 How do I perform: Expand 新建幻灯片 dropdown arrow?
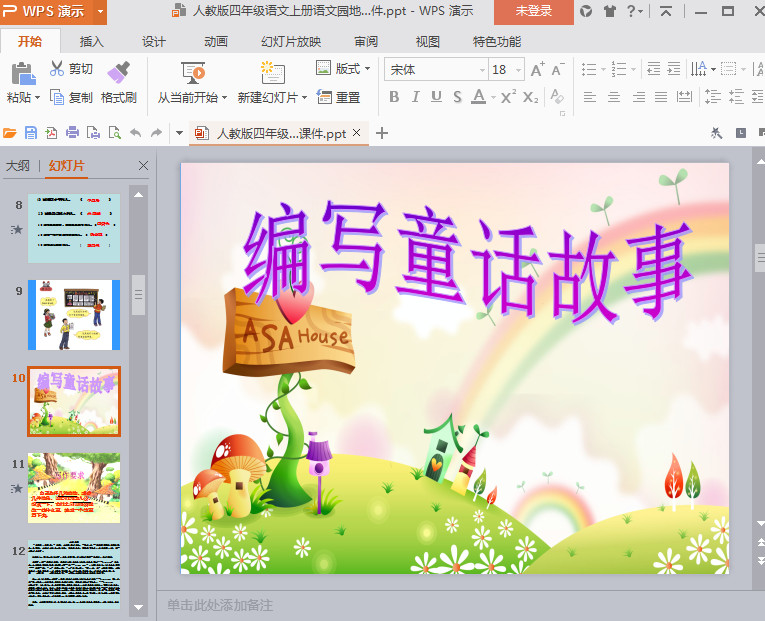[x=304, y=98]
